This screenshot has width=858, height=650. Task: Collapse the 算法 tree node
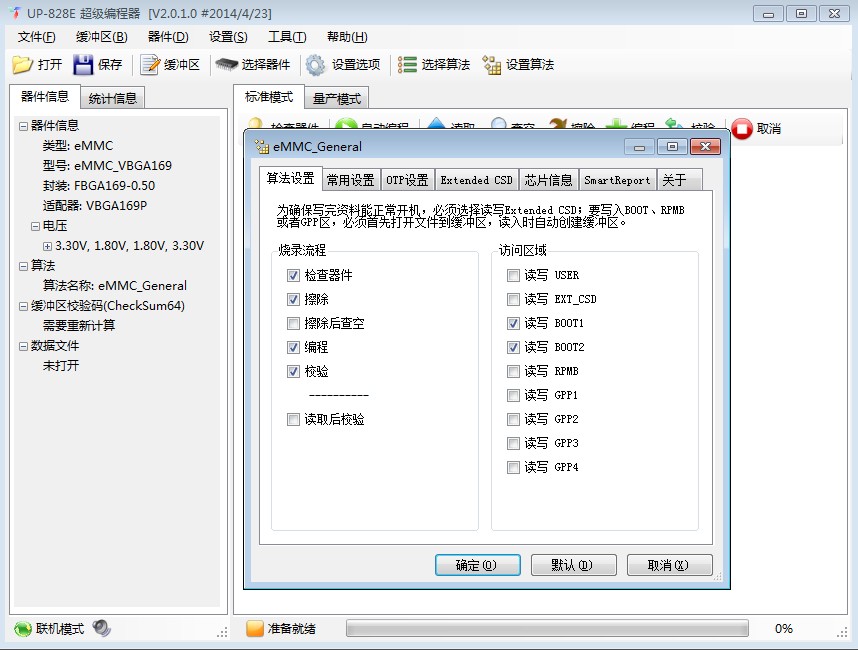(x=23, y=266)
